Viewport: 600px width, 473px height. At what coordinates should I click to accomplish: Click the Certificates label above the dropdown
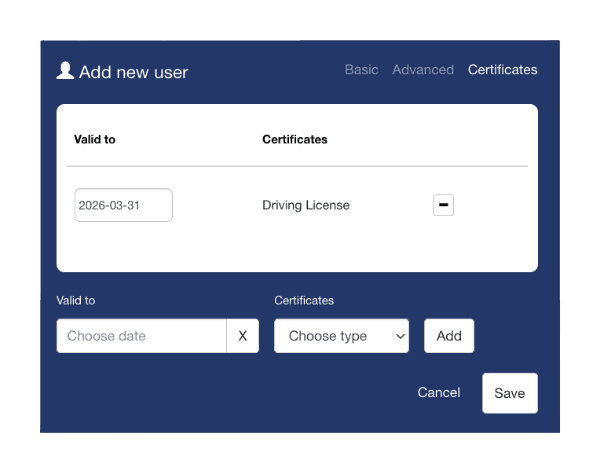(304, 300)
